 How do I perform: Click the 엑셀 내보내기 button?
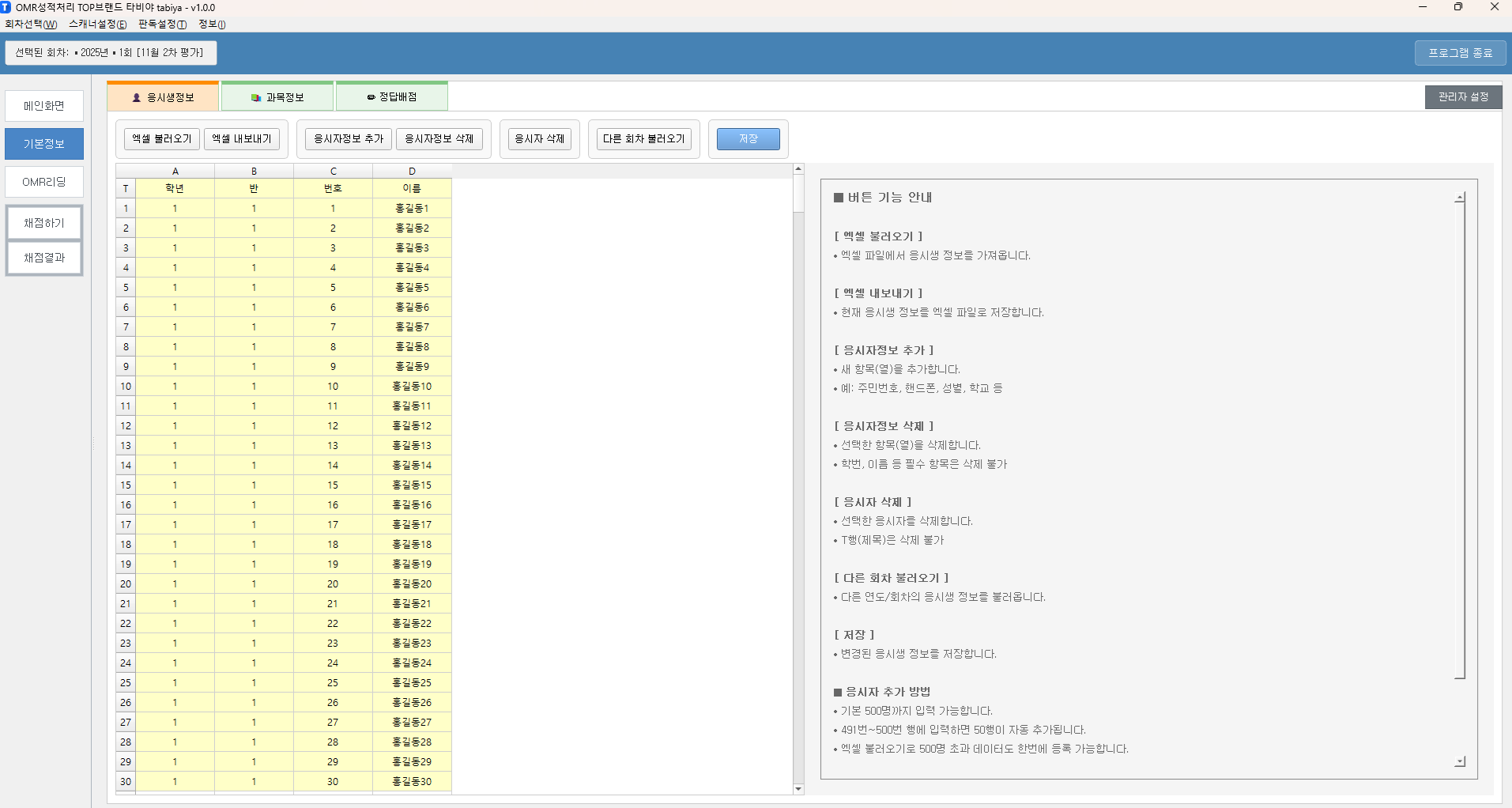(242, 139)
